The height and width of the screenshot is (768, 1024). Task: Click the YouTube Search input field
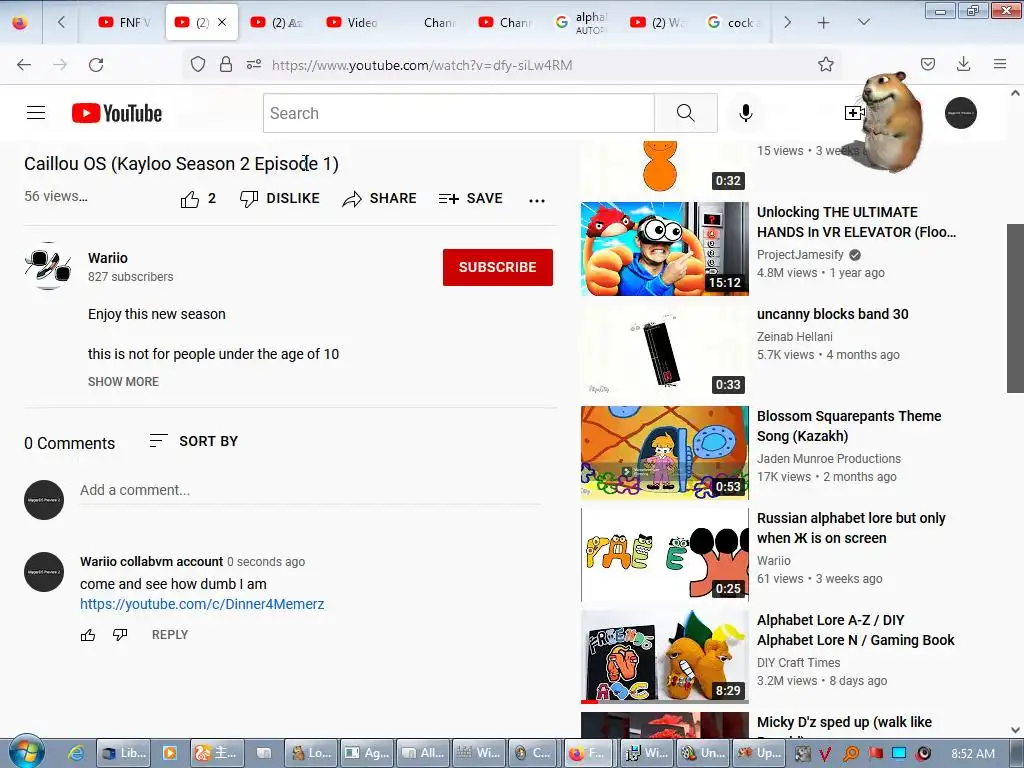[458, 113]
